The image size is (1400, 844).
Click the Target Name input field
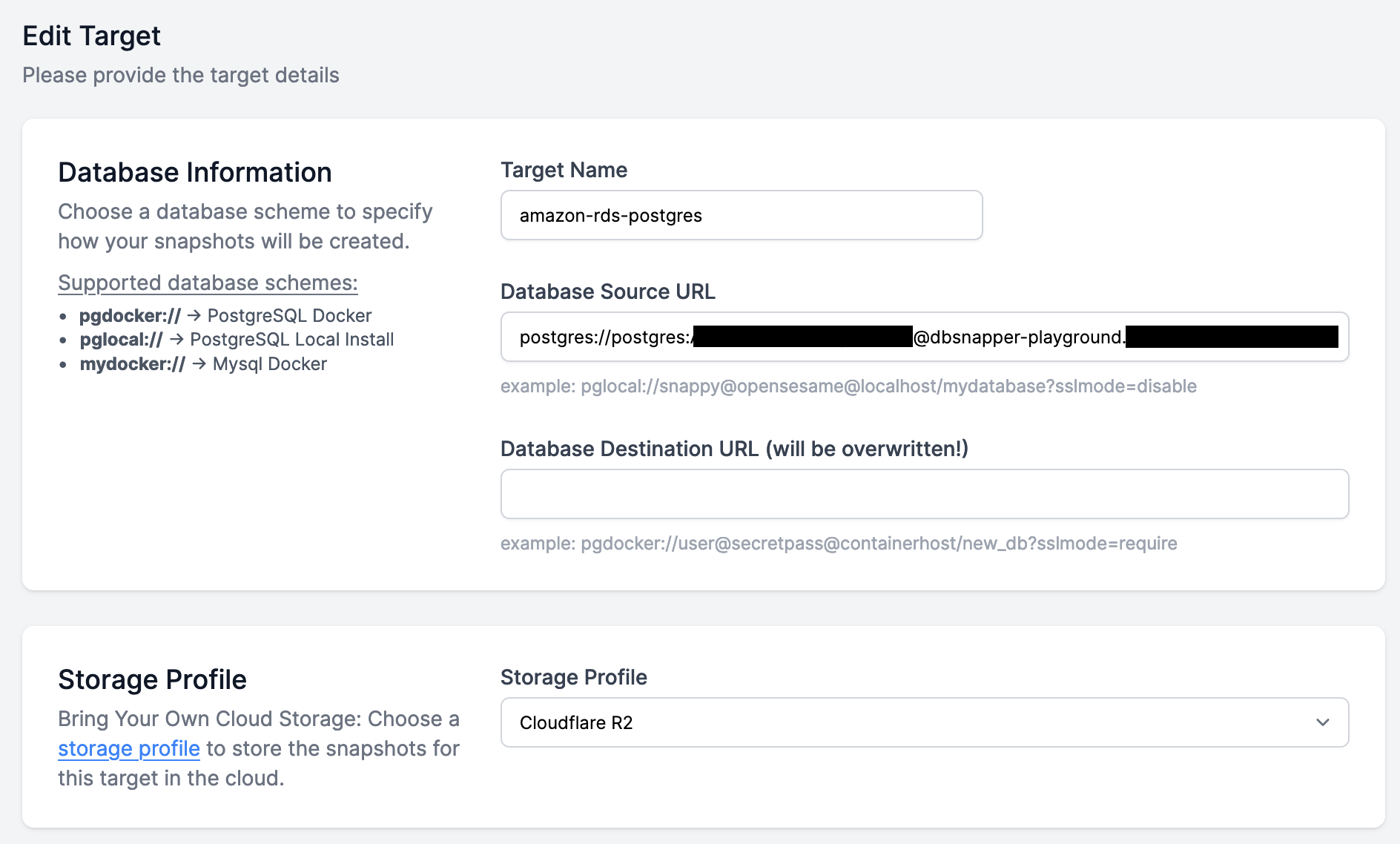point(742,215)
